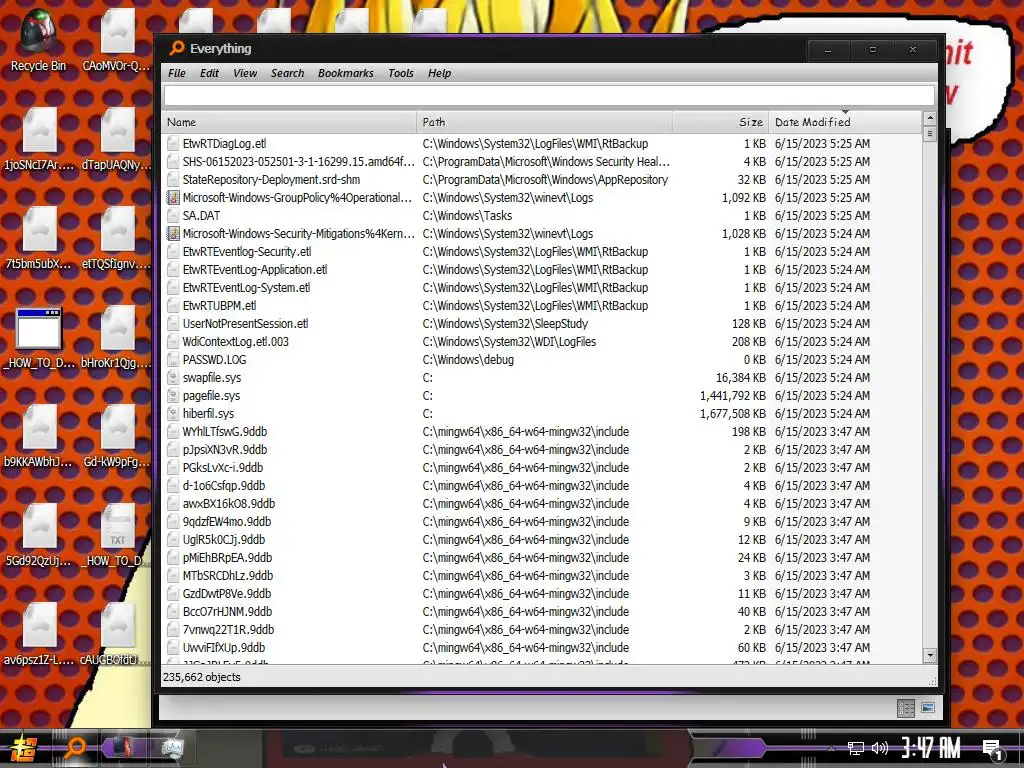This screenshot has height=768, width=1024.
Task: Open the File menu
Action: 176,73
